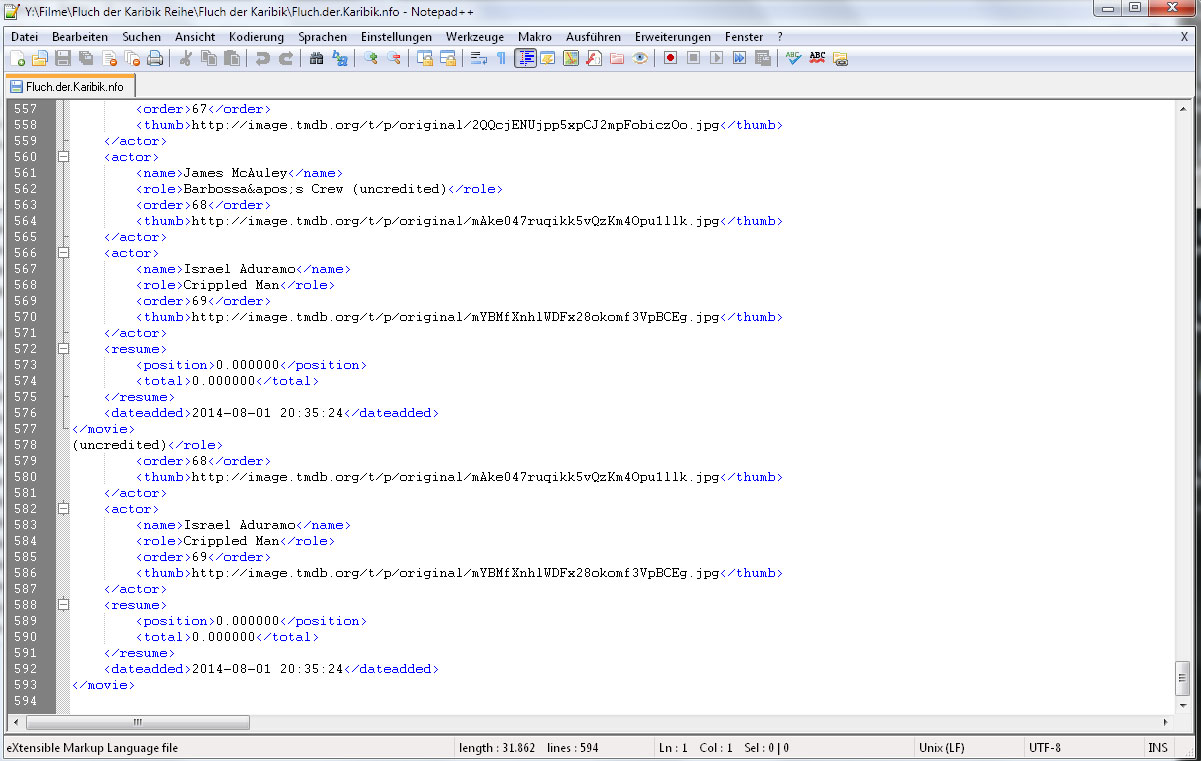Open the Ansicht menu

tap(195, 37)
